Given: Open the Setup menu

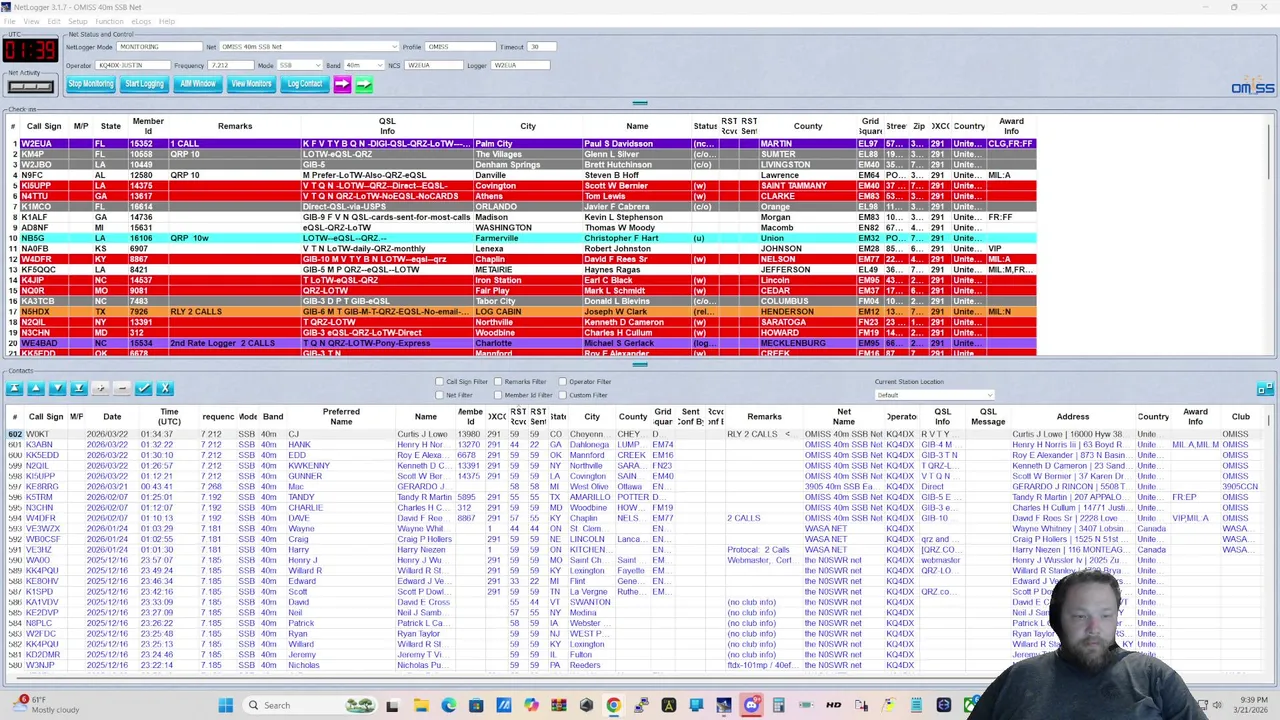Looking at the screenshot, I should coord(77,21).
